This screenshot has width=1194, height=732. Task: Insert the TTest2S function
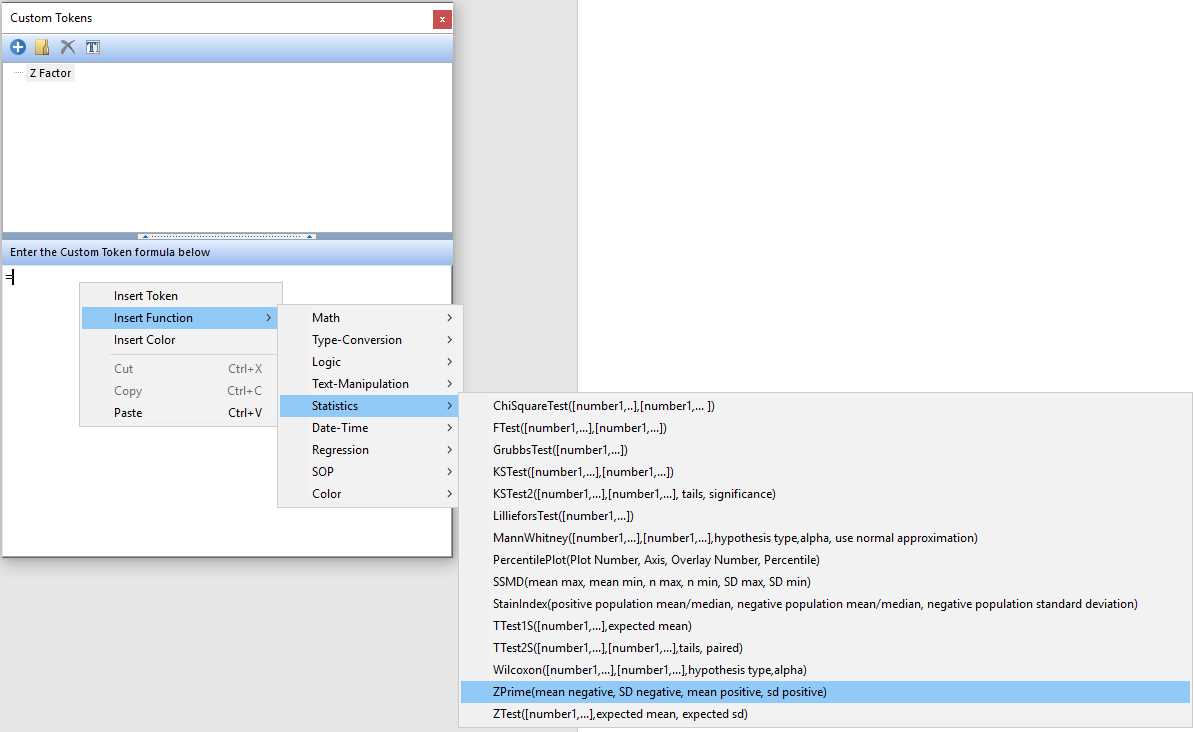[x=825, y=648]
